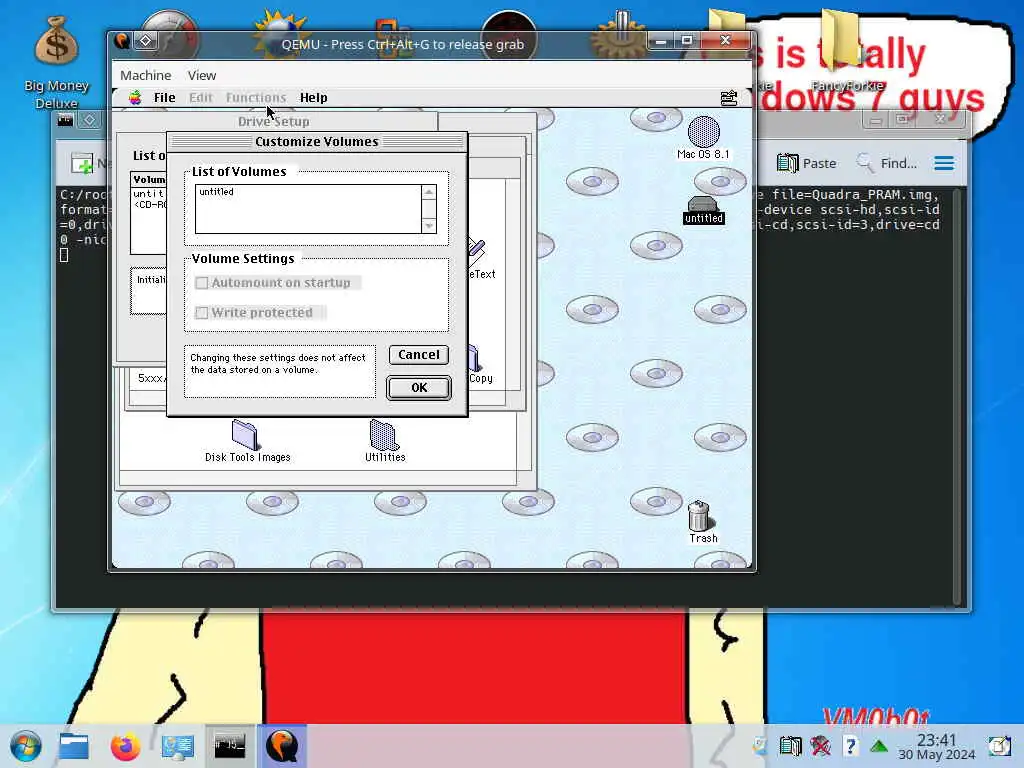
Task: Expand hidden tray icons arrow
Action: (879, 746)
